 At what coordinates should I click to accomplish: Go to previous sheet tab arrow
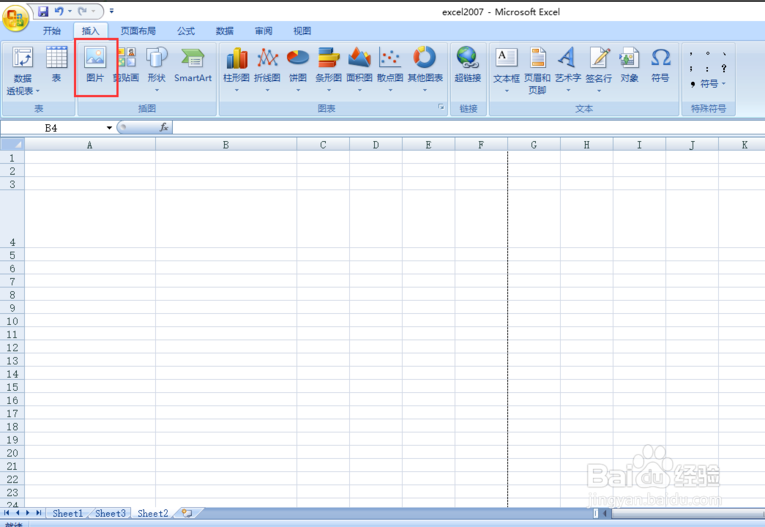point(17,513)
